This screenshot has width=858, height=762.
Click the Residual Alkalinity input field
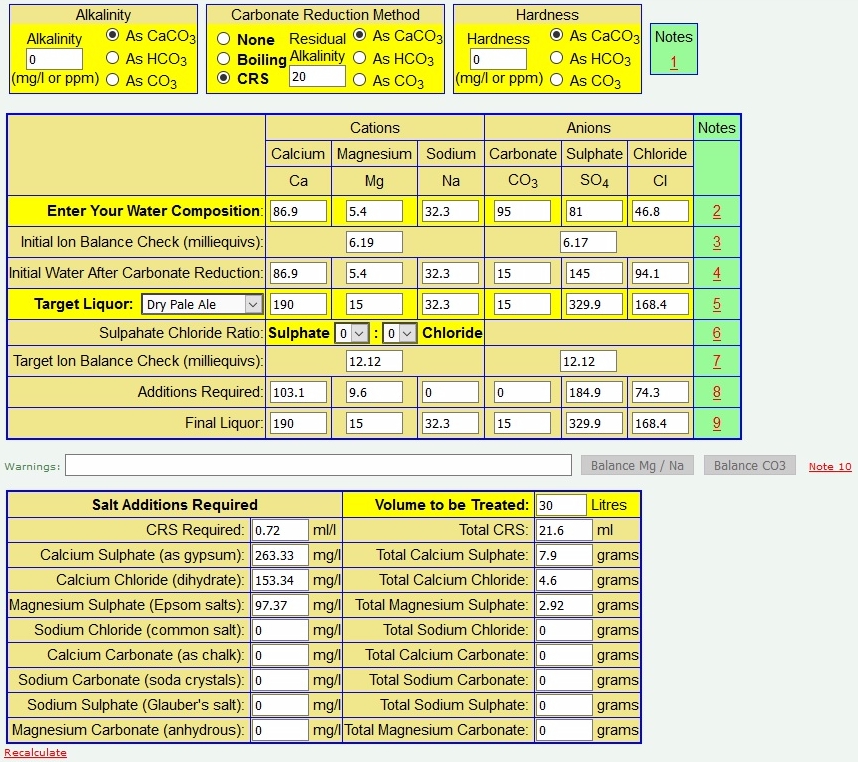317,76
